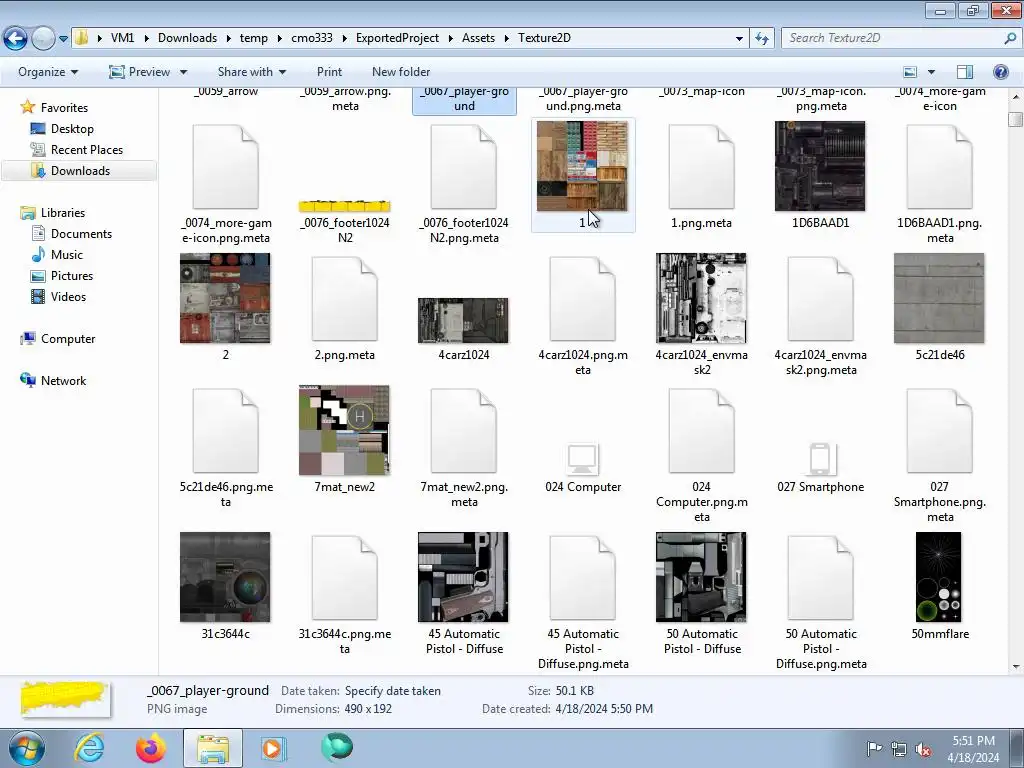Open recent pages dropdown beside Forward arrow
This screenshot has width=1024, height=768.
(63, 39)
